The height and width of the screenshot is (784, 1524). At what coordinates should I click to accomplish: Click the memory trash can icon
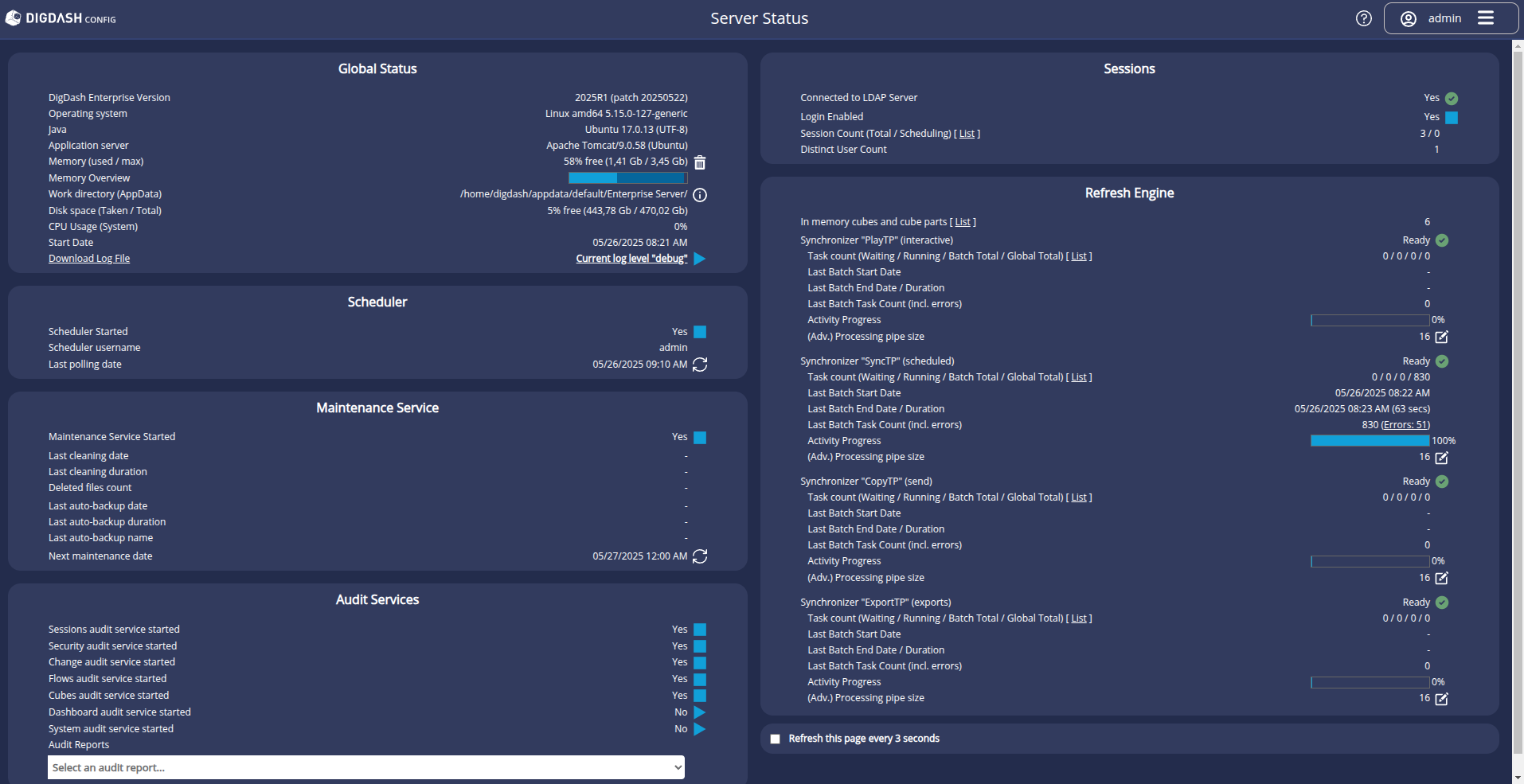(700, 162)
